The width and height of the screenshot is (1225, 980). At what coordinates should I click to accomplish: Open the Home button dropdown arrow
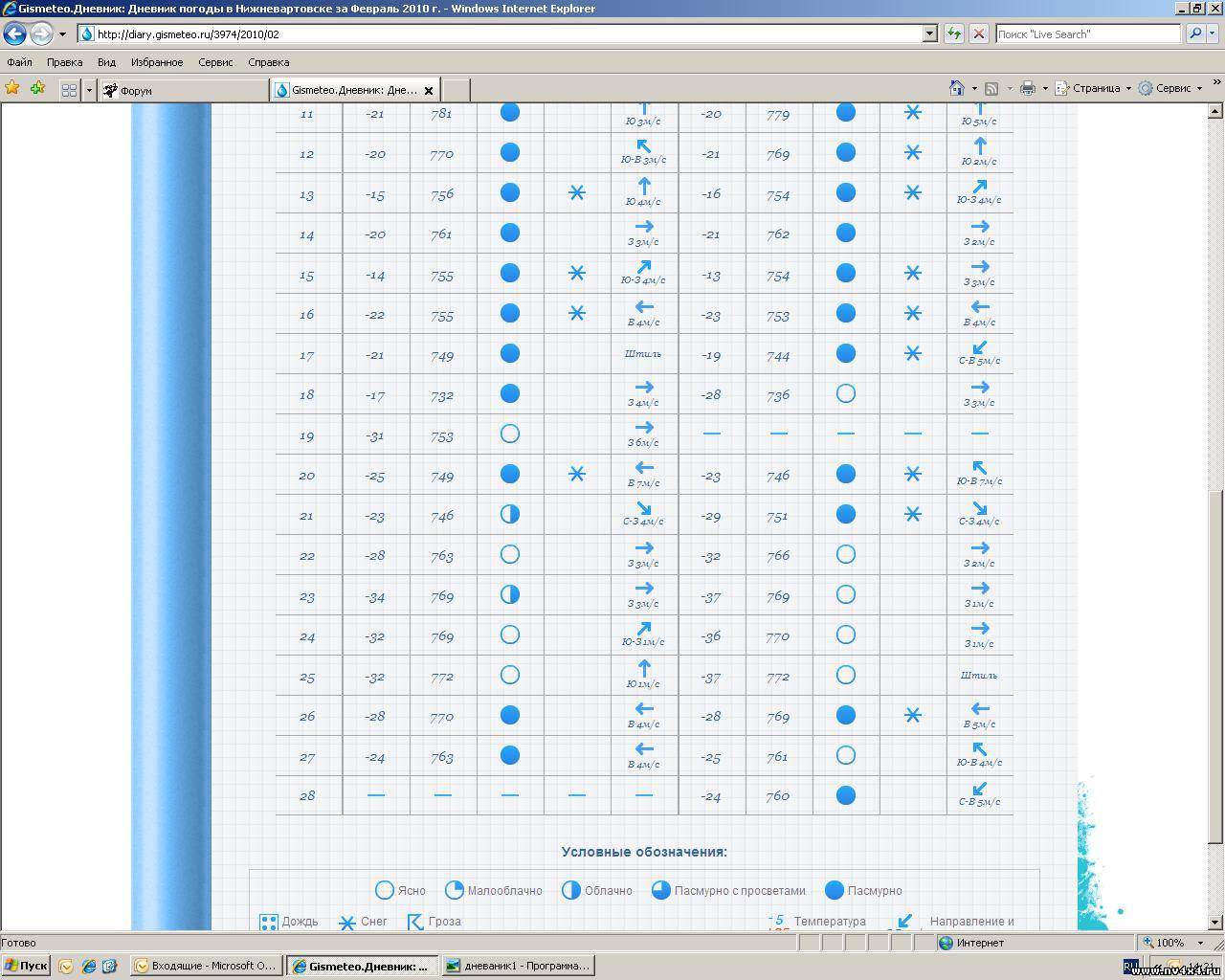click(973, 88)
